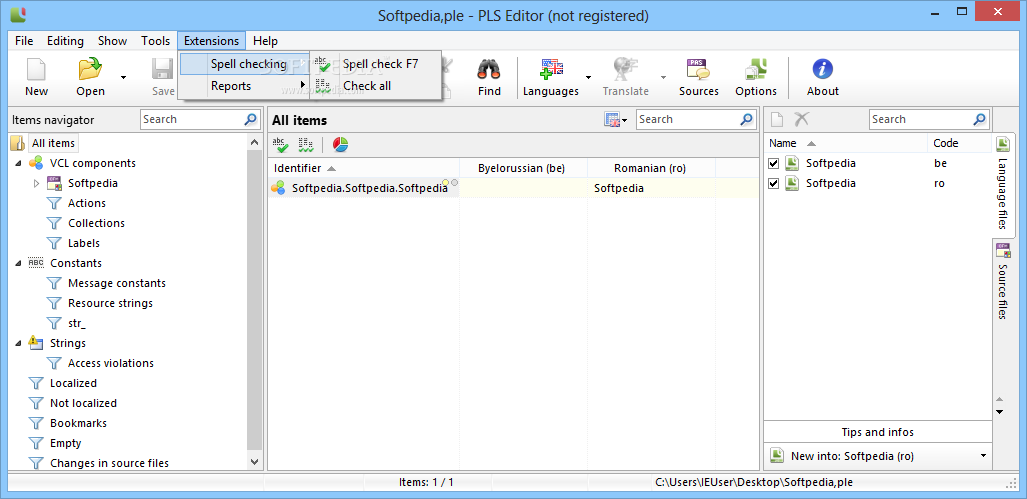Screen dimensions: 1027x499
Task: Click the pie chart report icon
Action: click(x=341, y=144)
